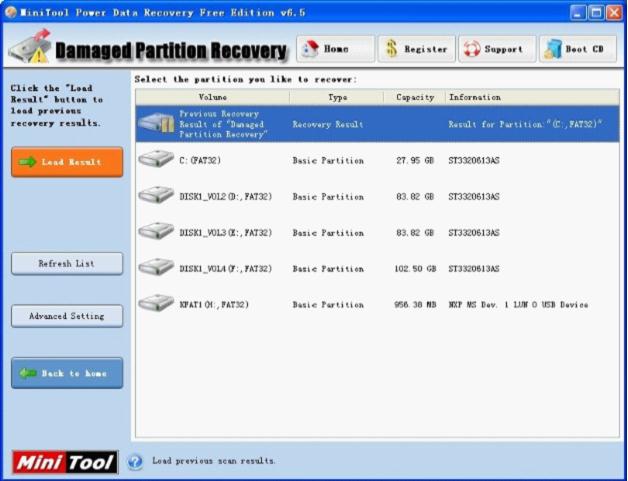Select the C: (FAT32) volume name
This screenshot has height=481, width=628.
pos(200,161)
